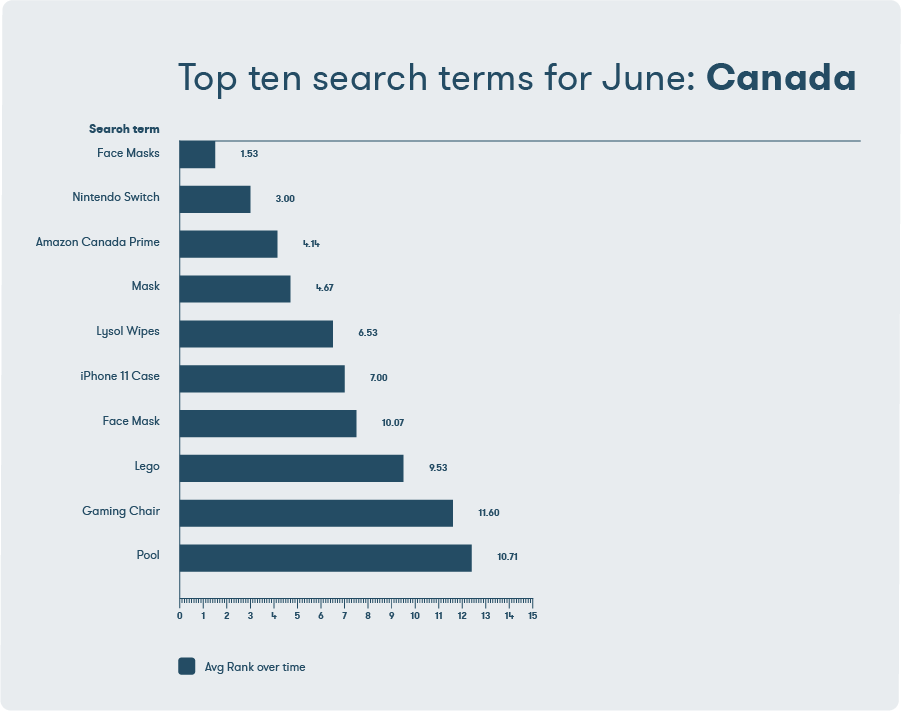901x711 pixels.
Task: Select the 'Gaming Chair' label
Action: (x=121, y=511)
